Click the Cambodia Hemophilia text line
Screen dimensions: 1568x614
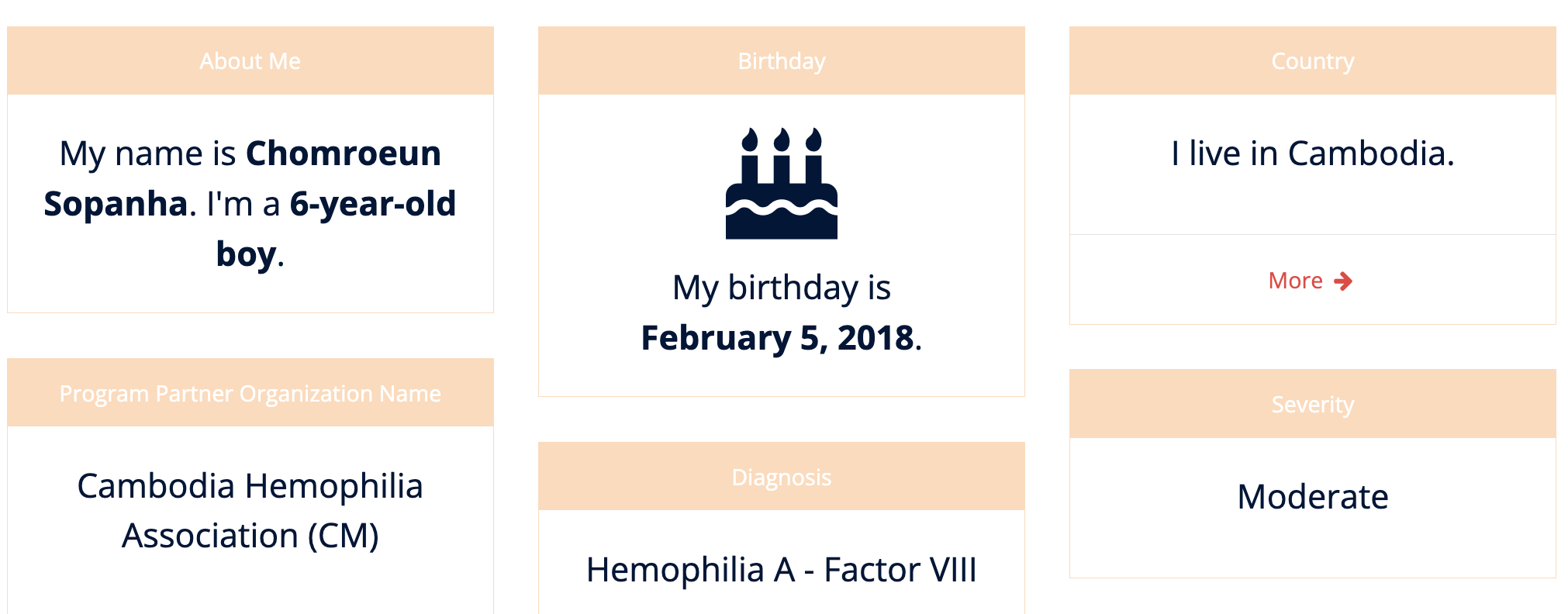coord(250,486)
